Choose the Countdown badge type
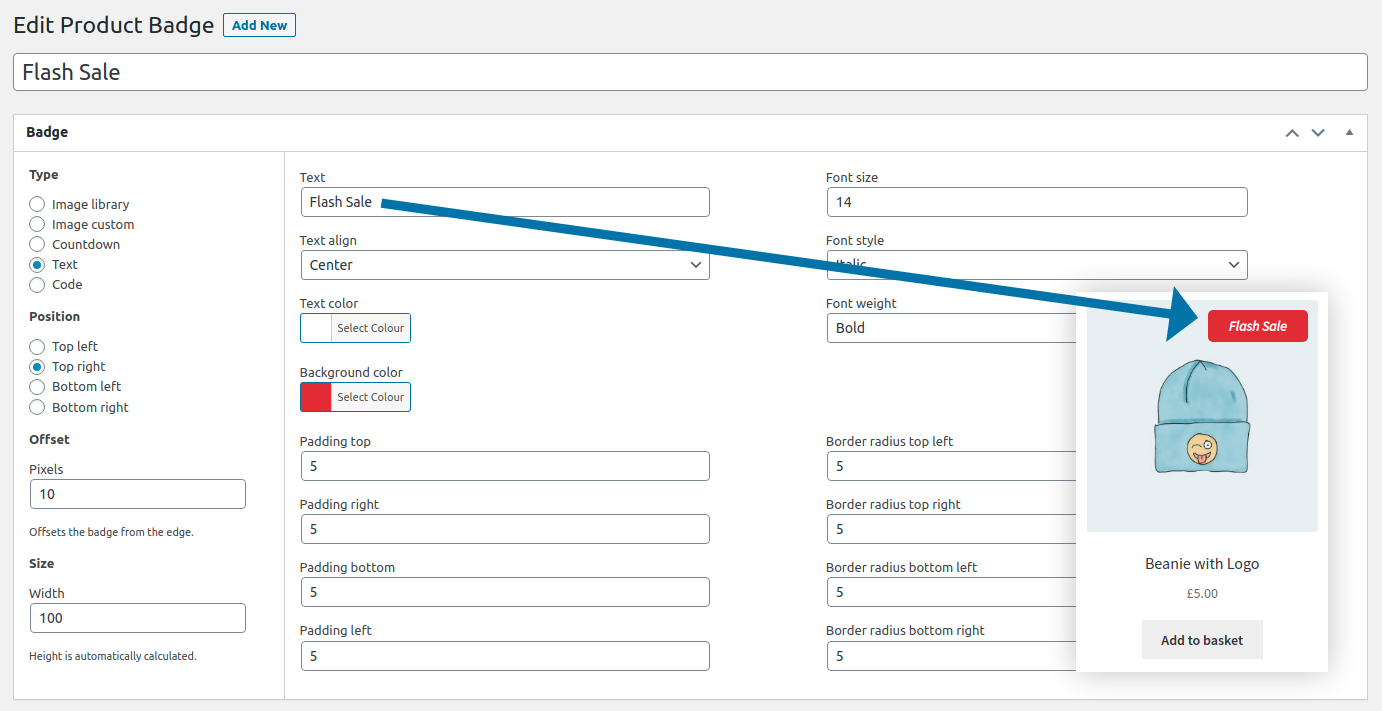Screen dimensions: 1382x711 click(x=37, y=244)
